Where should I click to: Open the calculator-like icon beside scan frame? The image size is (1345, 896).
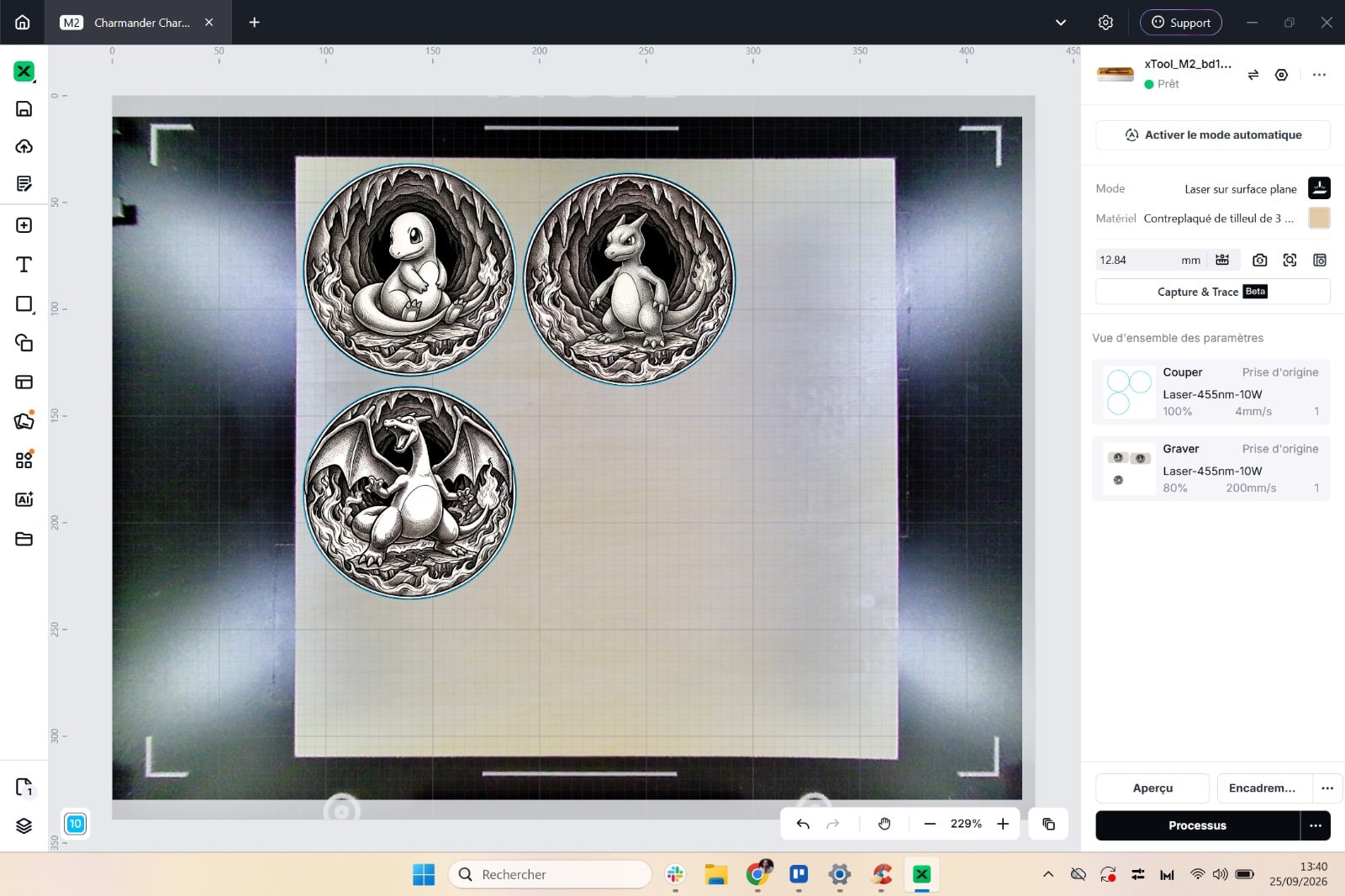click(1320, 261)
